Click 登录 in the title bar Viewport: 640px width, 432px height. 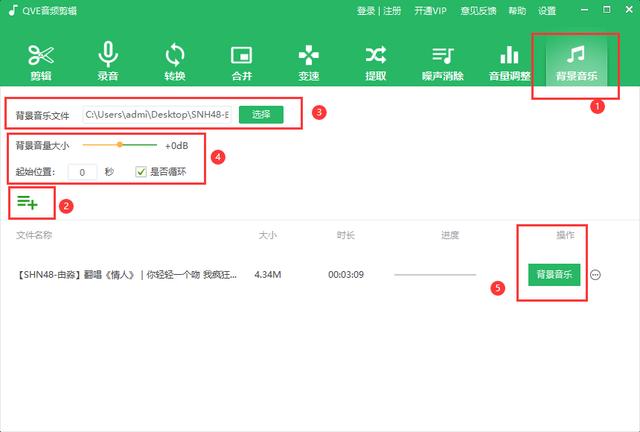click(366, 11)
